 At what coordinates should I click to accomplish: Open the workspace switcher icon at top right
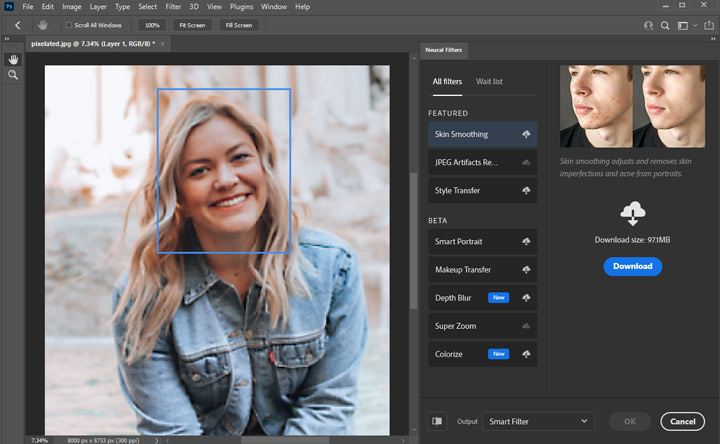pyautogui.click(x=682, y=25)
